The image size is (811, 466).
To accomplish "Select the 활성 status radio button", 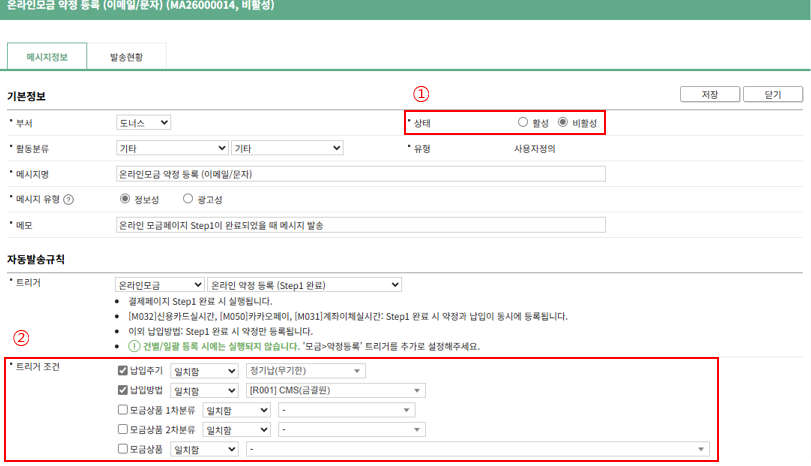I will (x=522, y=122).
